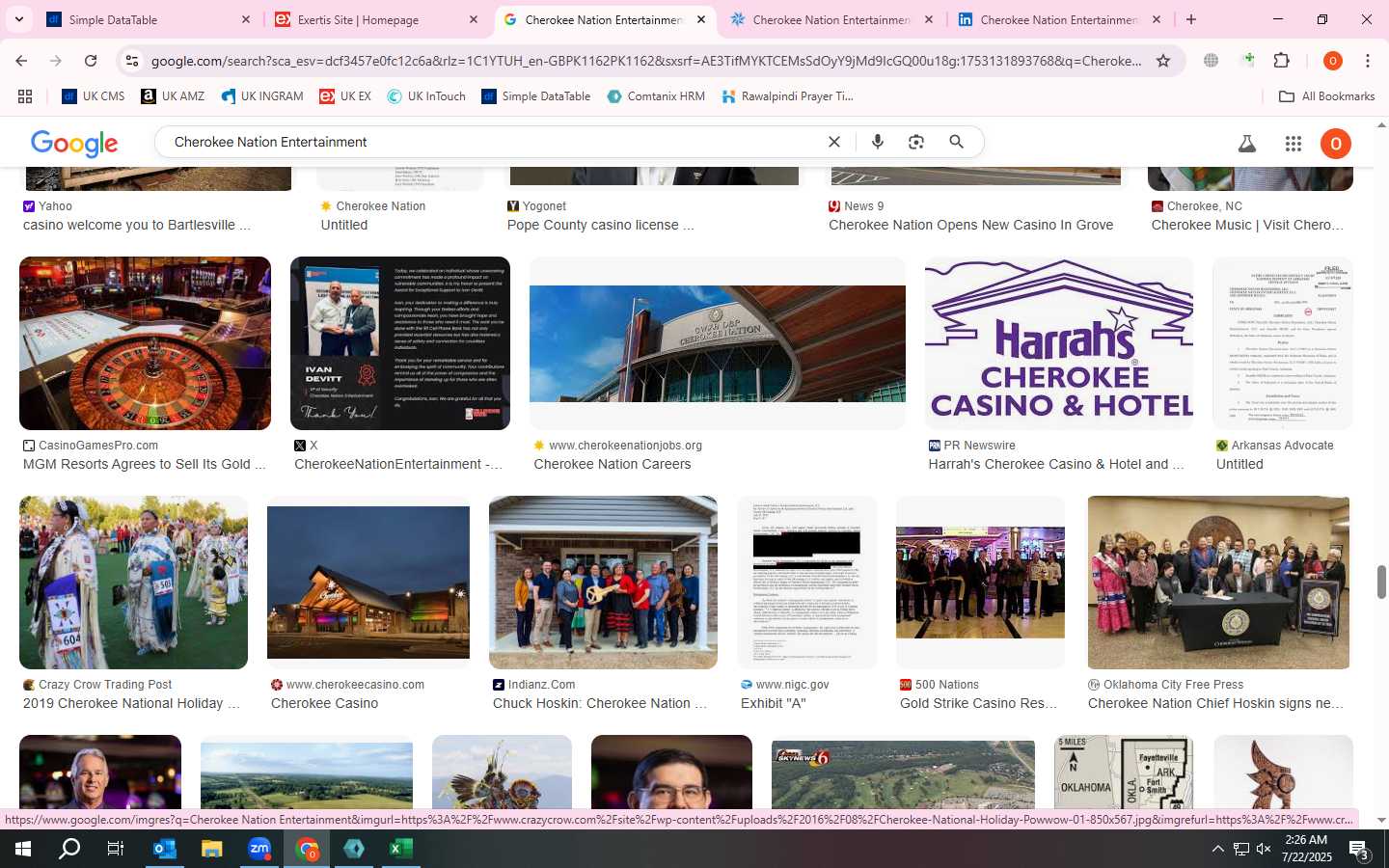Click the page vertical scrollbar thumb
Image resolution: width=1389 pixels, height=868 pixels.
pyautogui.click(x=1381, y=583)
